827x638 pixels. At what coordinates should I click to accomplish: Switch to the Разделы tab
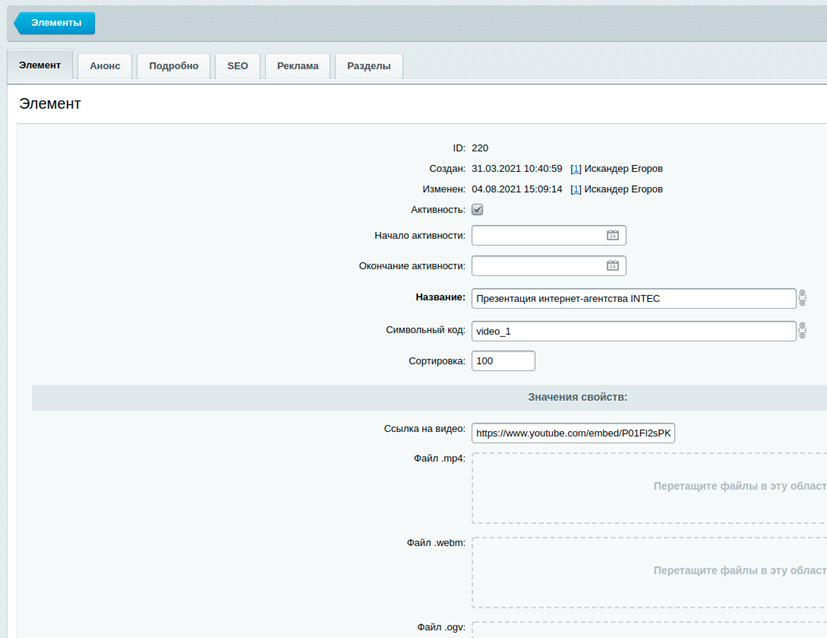(368, 66)
